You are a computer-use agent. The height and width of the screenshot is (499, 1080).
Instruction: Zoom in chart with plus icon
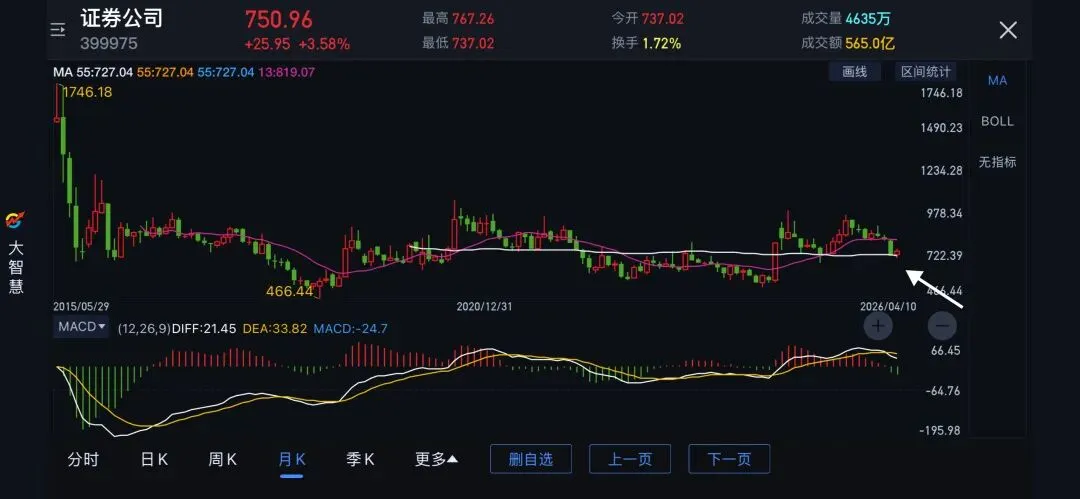tap(878, 325)
